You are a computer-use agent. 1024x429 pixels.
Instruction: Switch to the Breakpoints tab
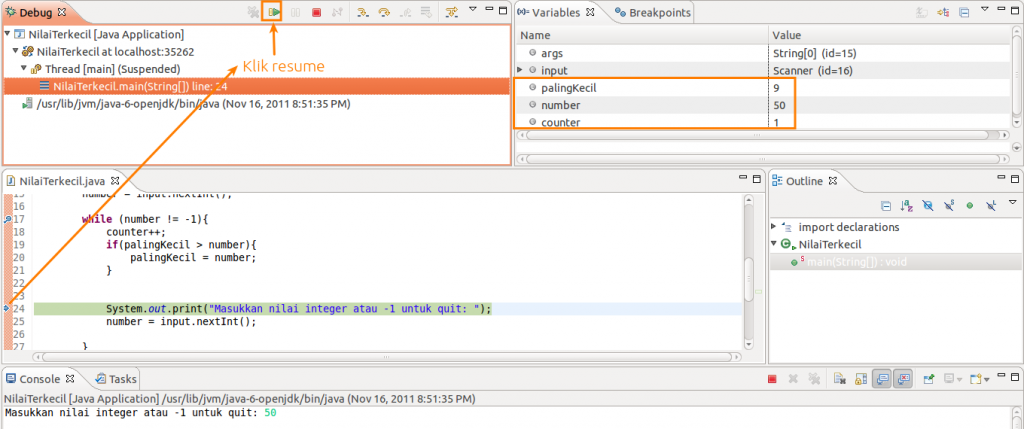(652, 12)
